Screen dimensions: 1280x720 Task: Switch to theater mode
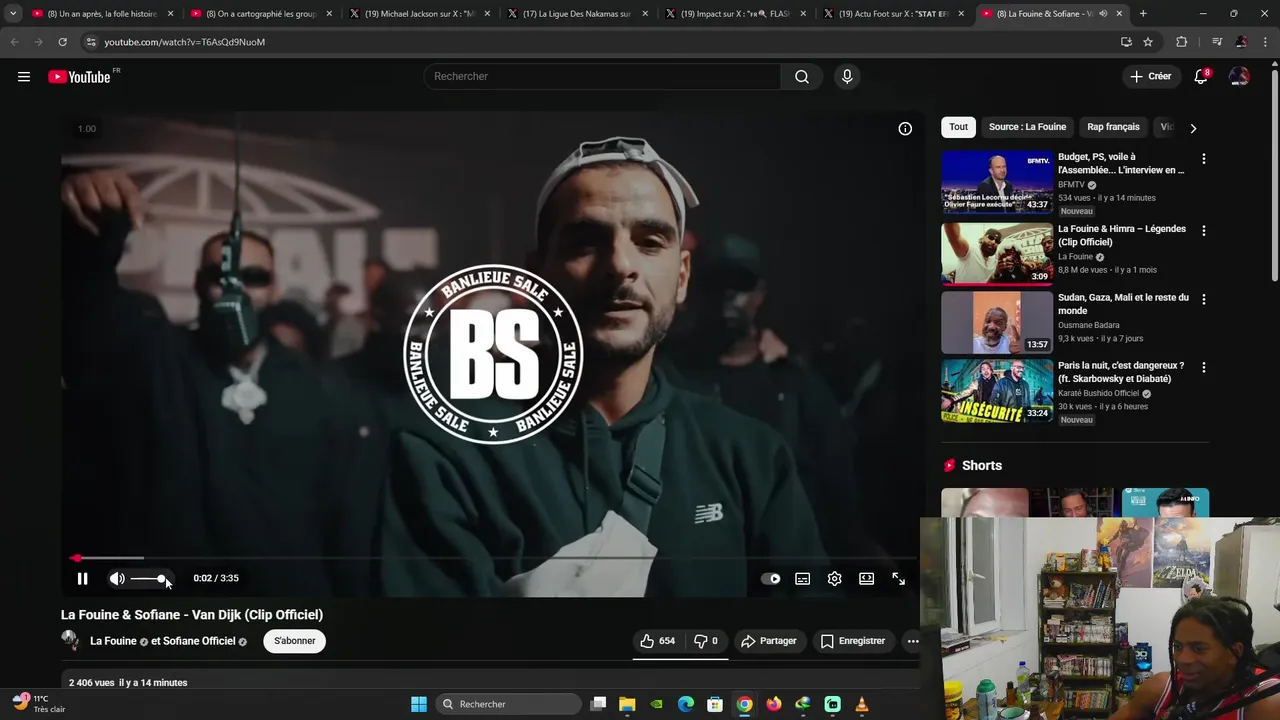pyautogui.click(x=867, y=579)
